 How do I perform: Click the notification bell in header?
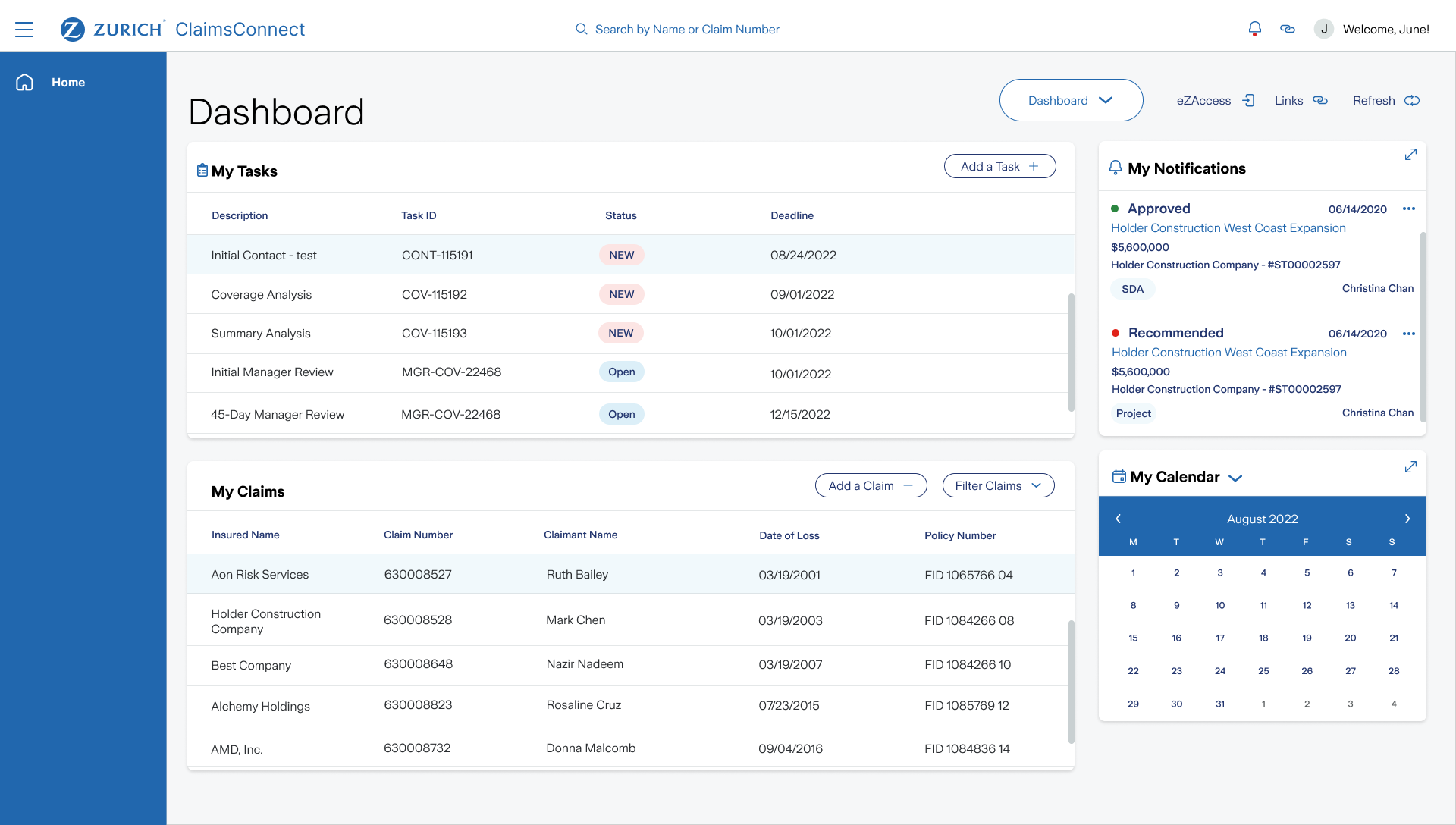(x=1254, y=29)
